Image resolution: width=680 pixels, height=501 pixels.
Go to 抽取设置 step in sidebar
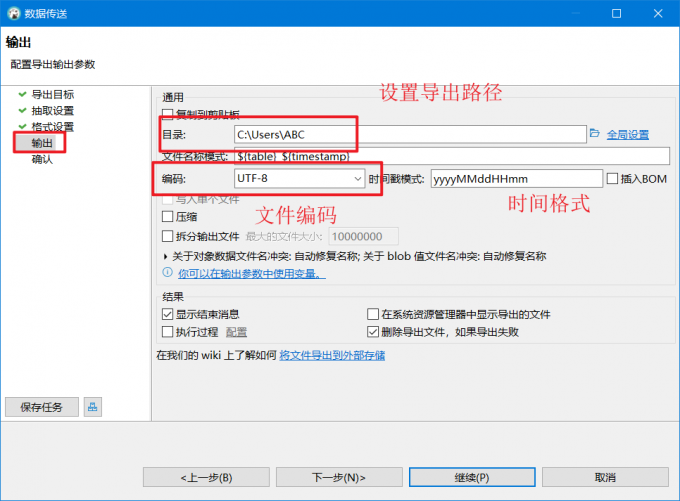click(x=52, y=110)
